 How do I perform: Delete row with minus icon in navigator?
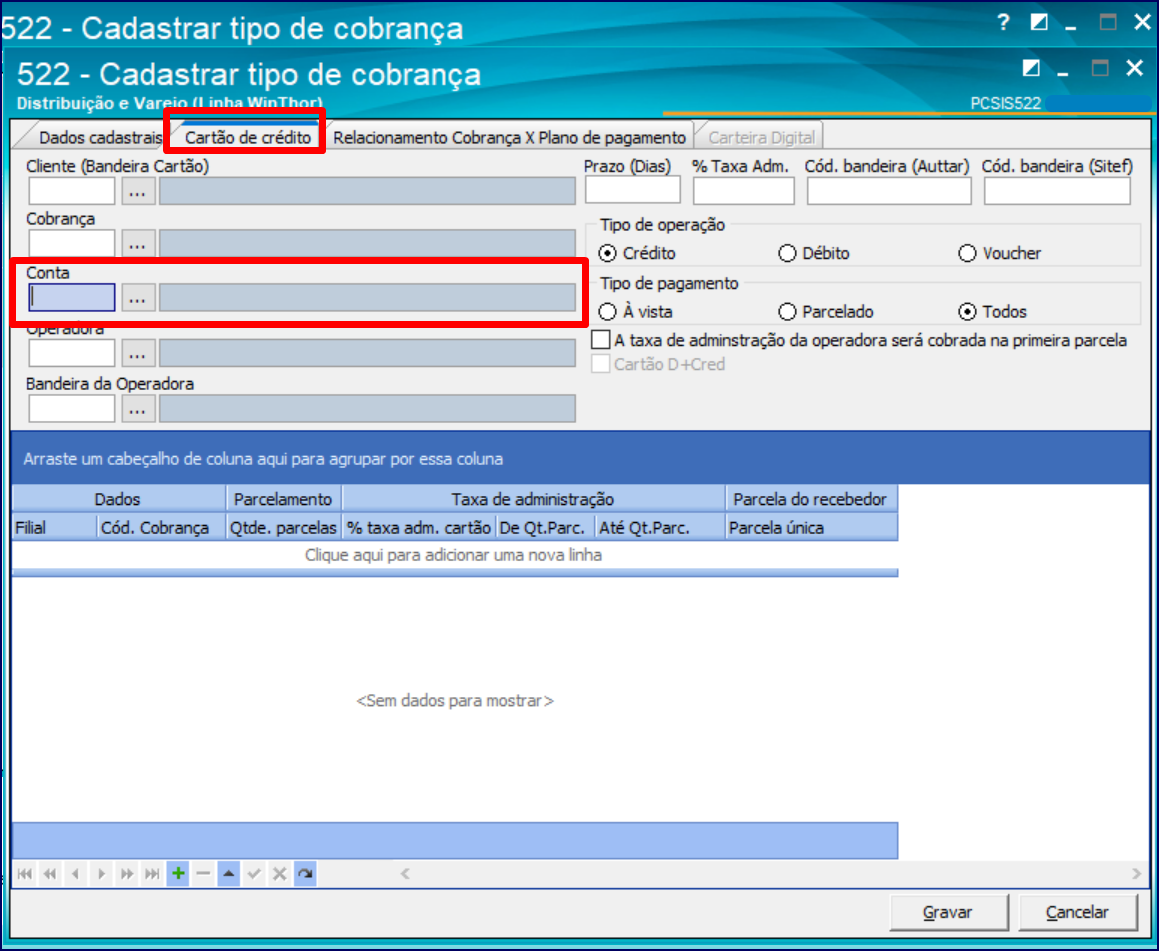click(203, 874)
